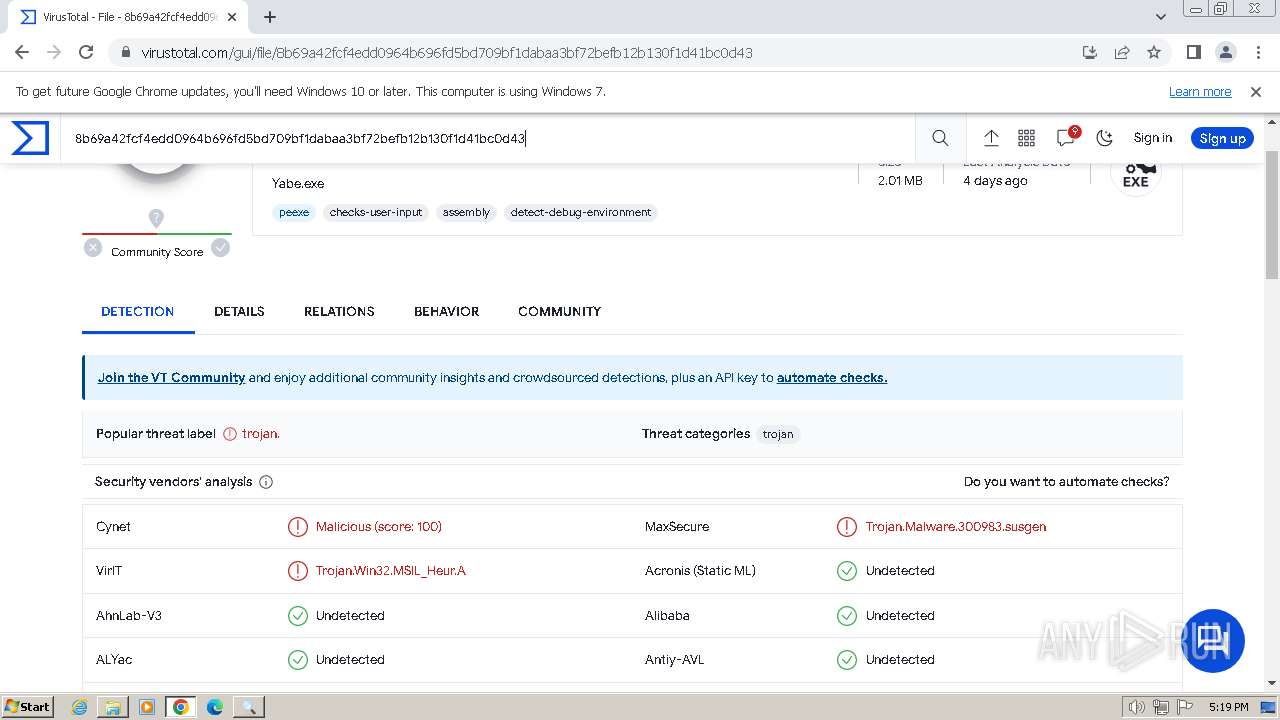Open the BEHAVIOR tab
Image resolution: width=1280 pixels, height=720 pixels.
coord(446,311)
